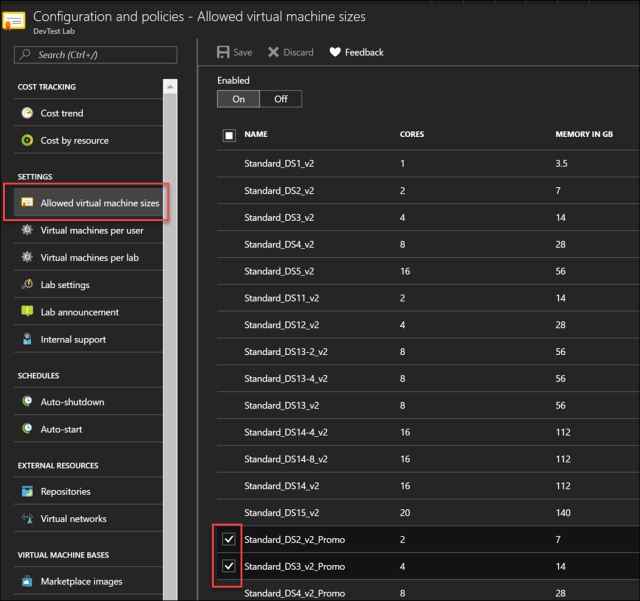640x601 pixels.
Task: Open Allowed virtual machine sizes menu item
Action: coord(99,203)
